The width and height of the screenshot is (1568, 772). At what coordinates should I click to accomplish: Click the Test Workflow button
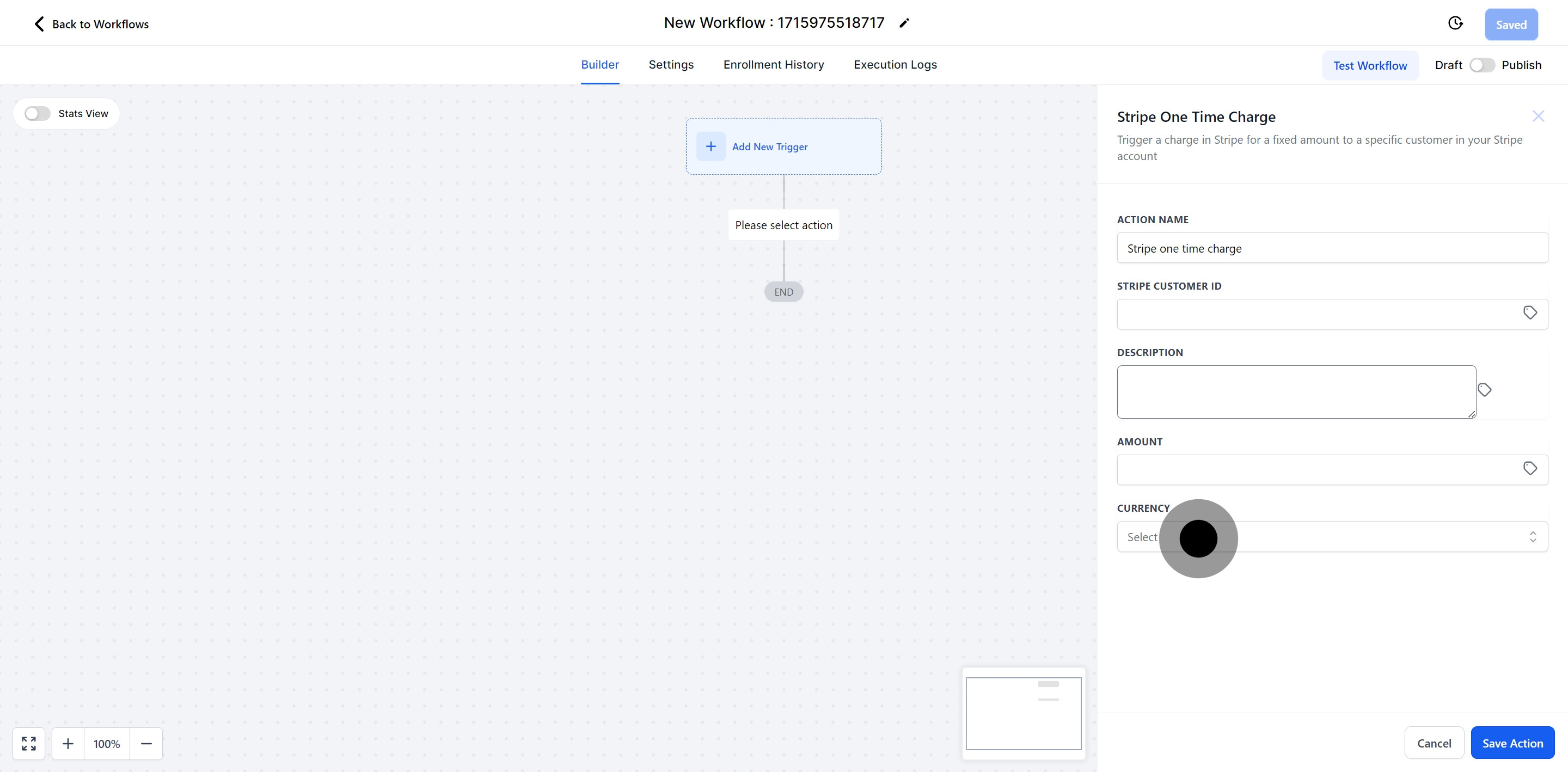(1370, 65)
